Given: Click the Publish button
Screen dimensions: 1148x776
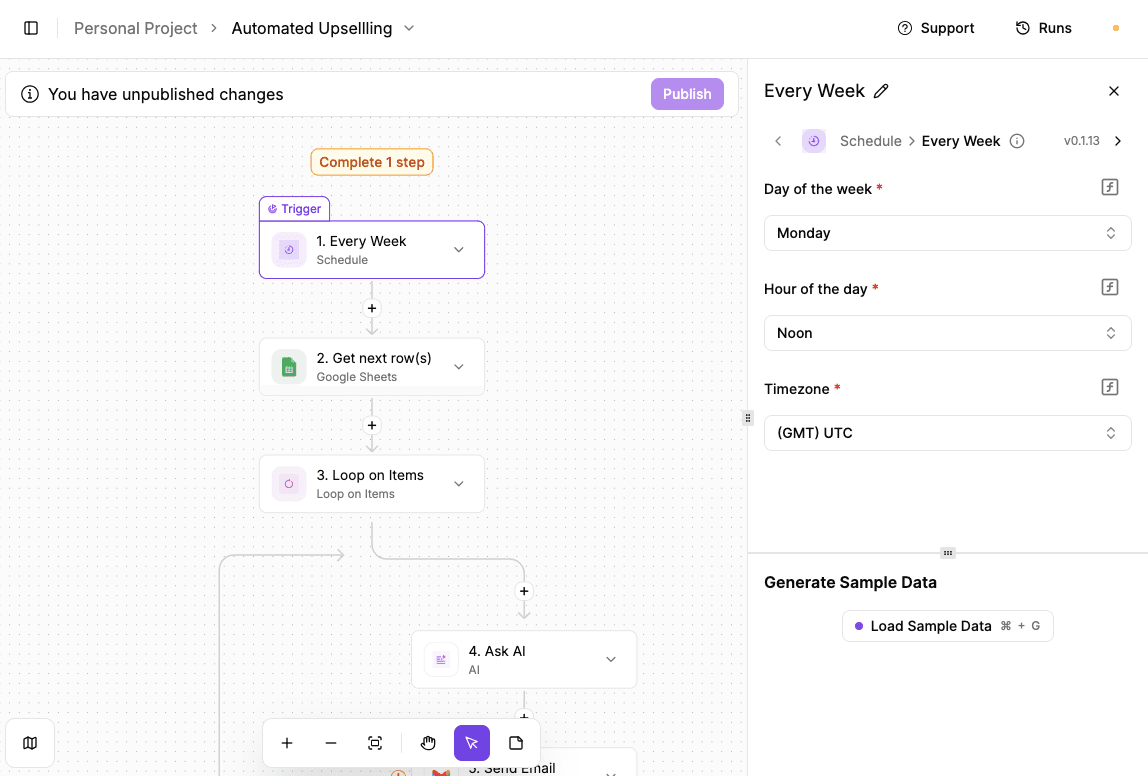Looking at the screenshot, I should click(x=687, y=93).
